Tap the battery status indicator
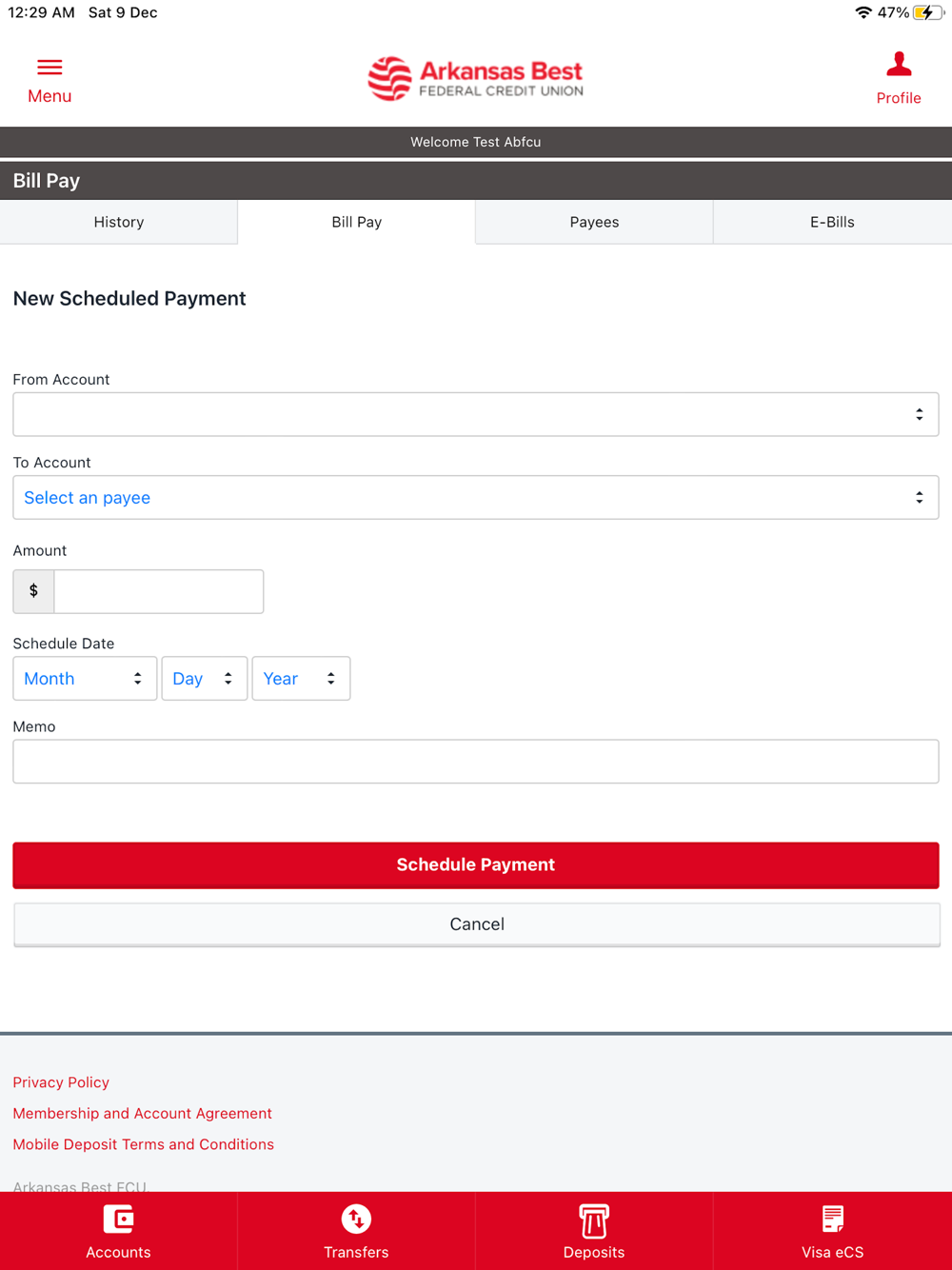The image size is (952, 1270). coord(927,12)
